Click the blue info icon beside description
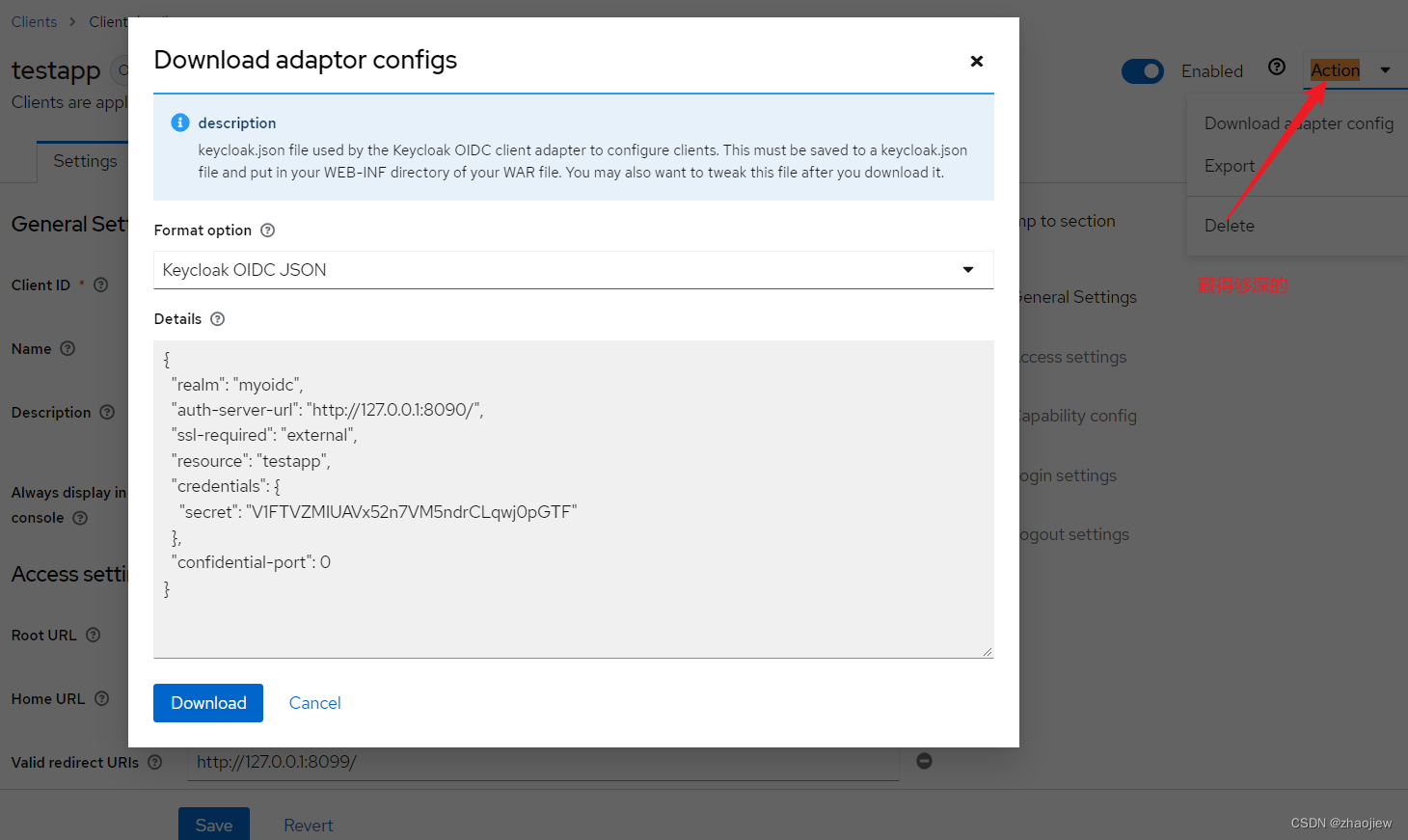The width and height of the screenshot is (1408, 840). point(180,122)
